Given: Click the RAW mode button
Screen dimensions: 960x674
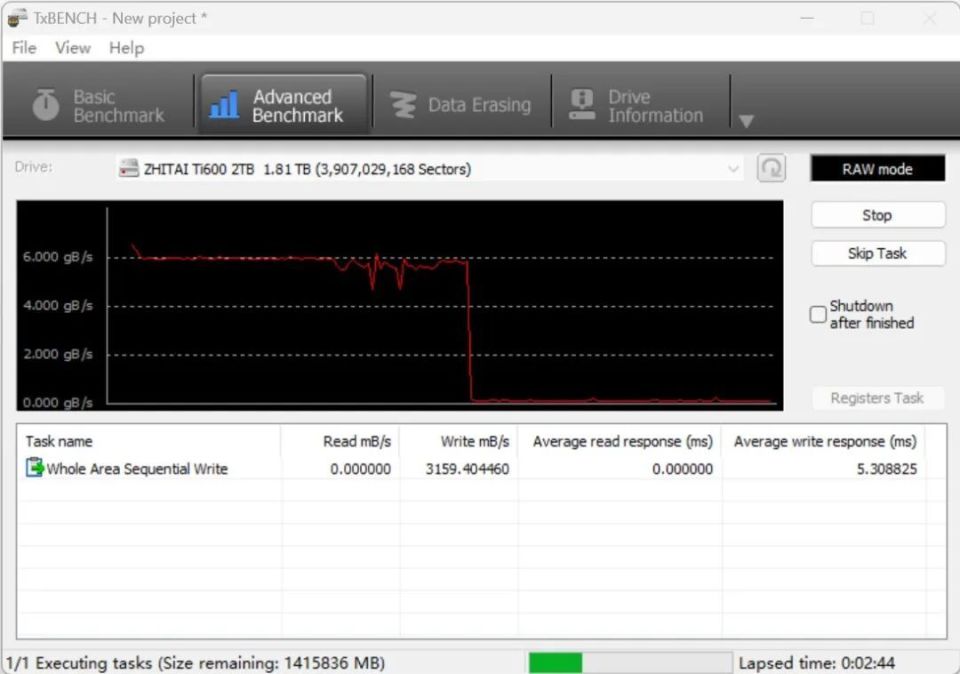Looking at the screenshot, I should [877, 169].
